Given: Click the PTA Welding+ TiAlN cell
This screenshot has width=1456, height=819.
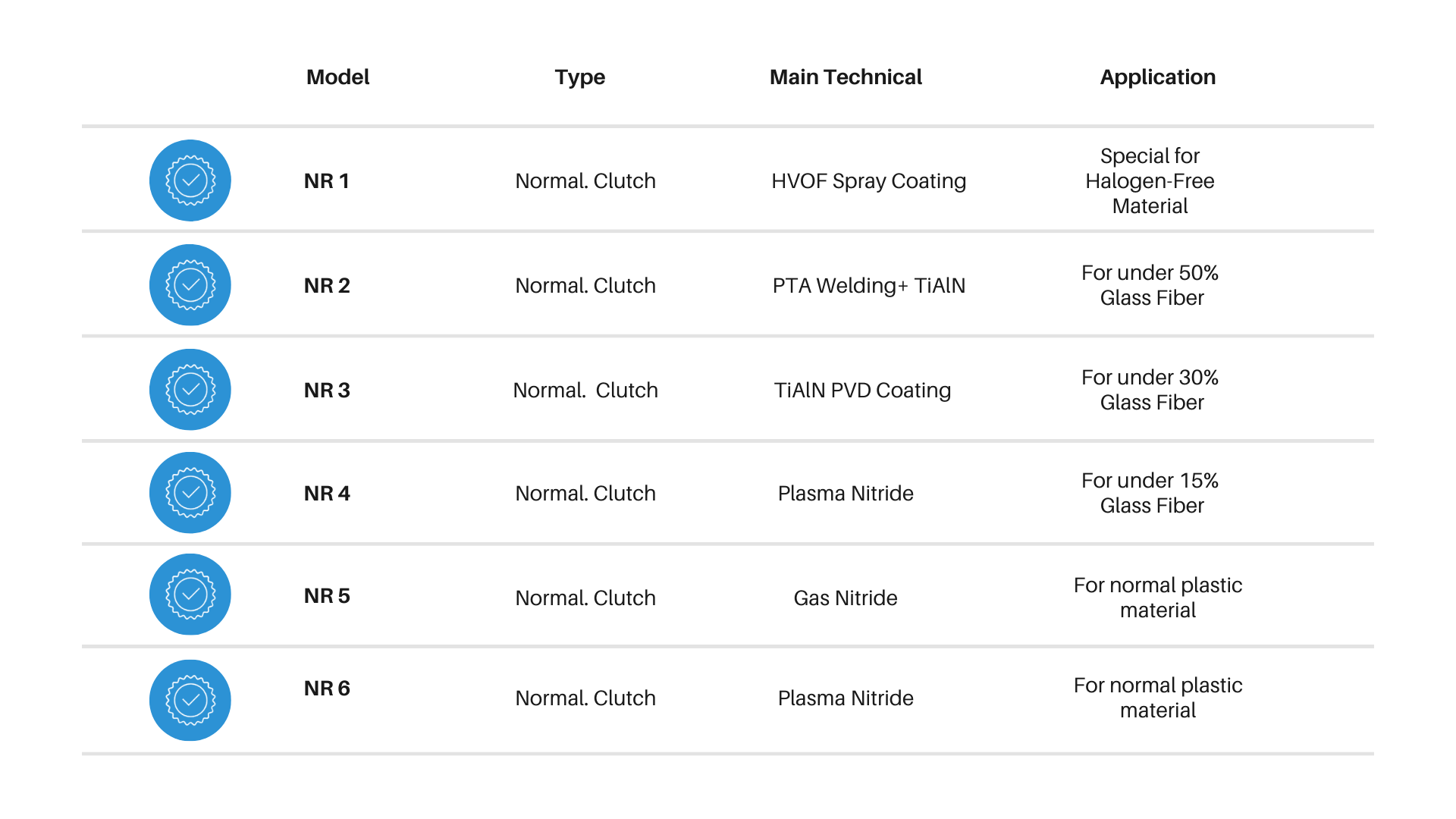Looking at the screenshot, I should [x=868, y=286].
